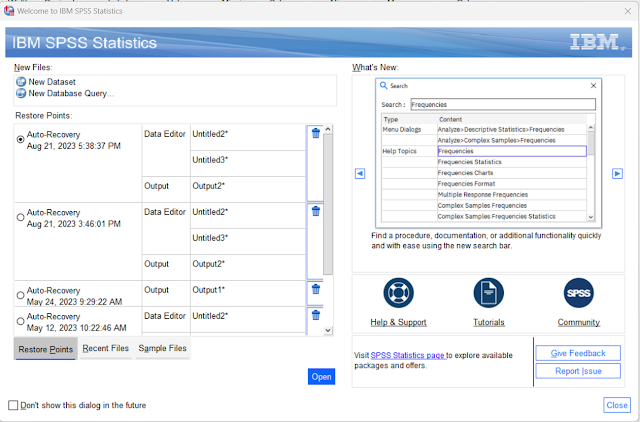Click Output1* in May 24 restore point
This screenshot has width=640, height=422.
click(x=209, y=290)
